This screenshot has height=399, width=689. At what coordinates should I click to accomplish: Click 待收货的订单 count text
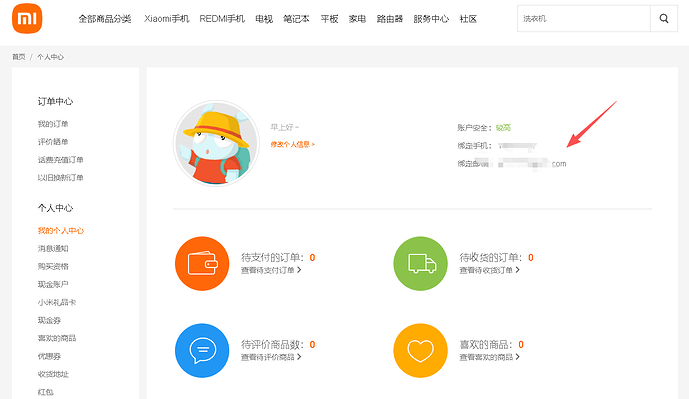tap(496, 258)
